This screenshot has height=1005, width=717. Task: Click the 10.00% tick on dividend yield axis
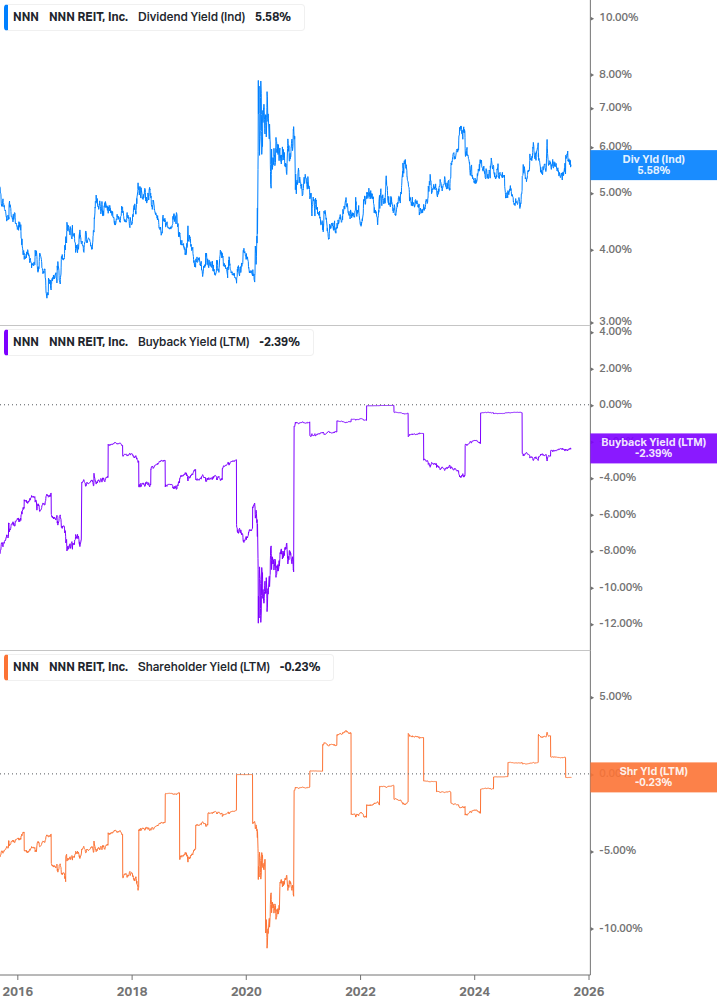618,17
